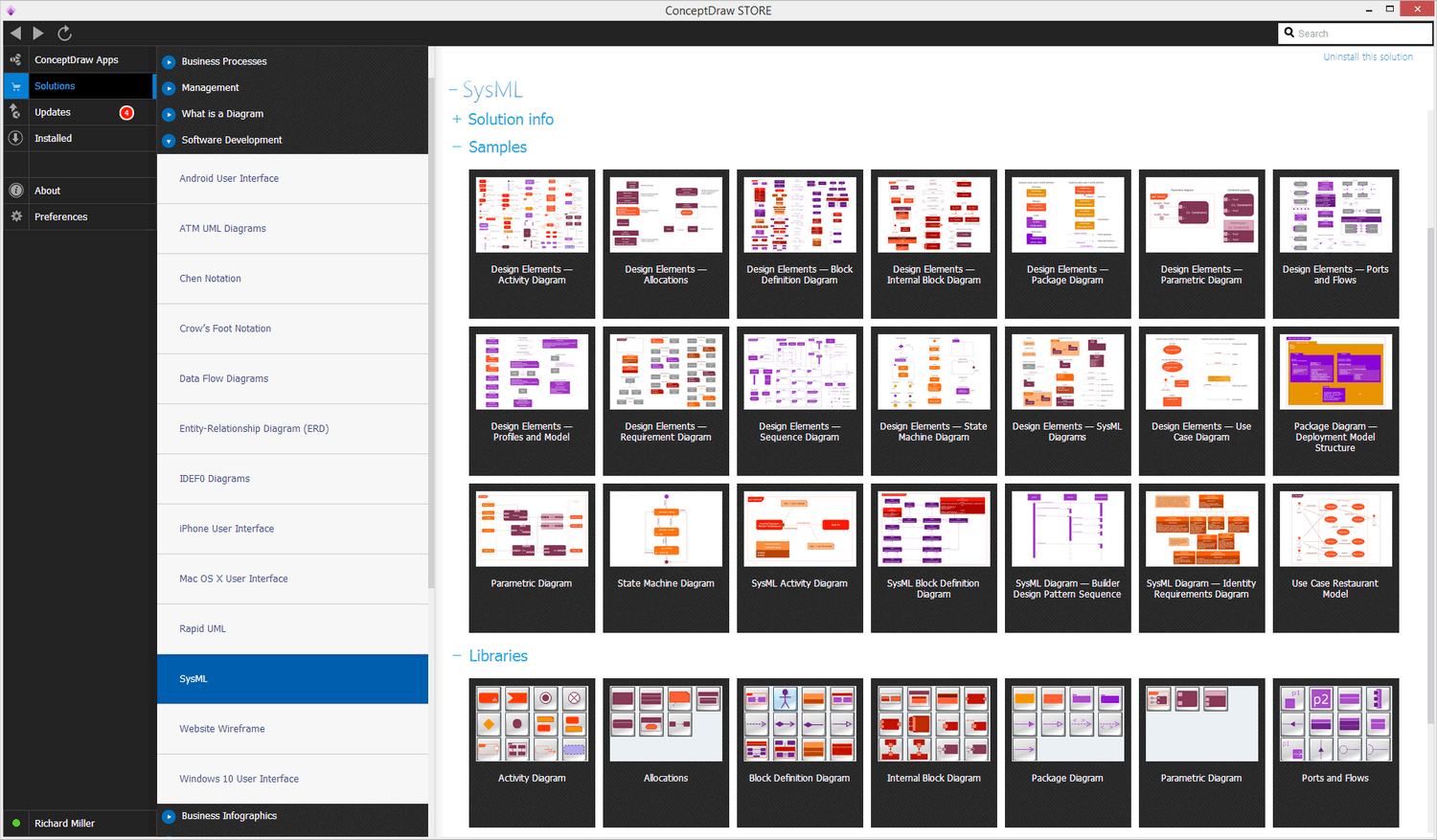Open the Parametric Diagram sample thumbnail
The height and width of the screenshot is (840, 1437).
pos(532,529)
